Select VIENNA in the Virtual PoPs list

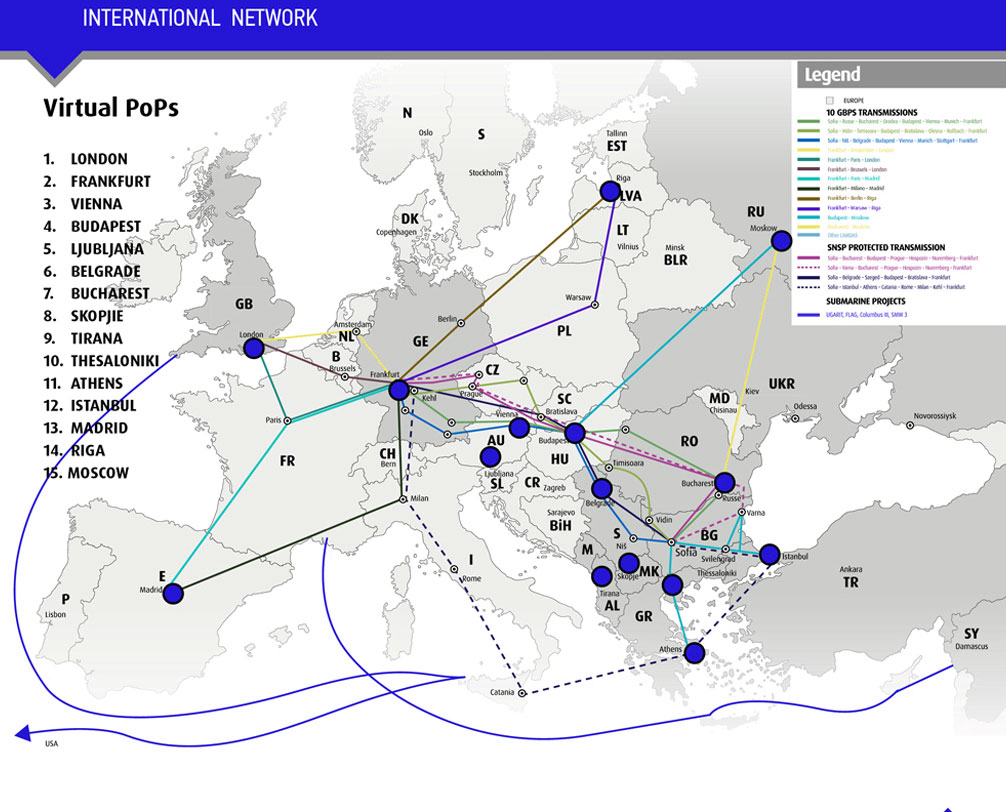(96, 204)
